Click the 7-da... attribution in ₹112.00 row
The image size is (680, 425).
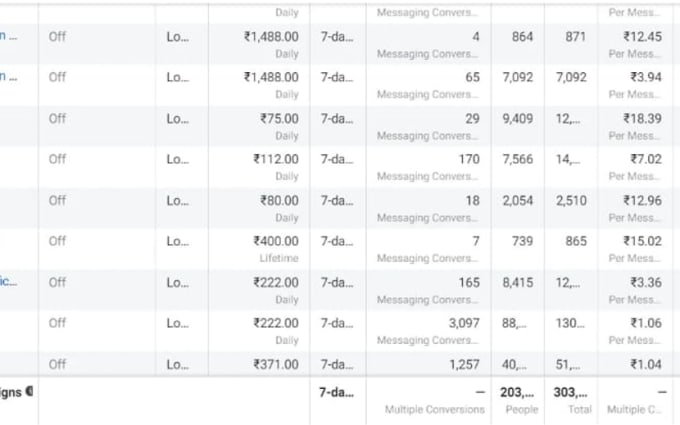pos(337,159)
